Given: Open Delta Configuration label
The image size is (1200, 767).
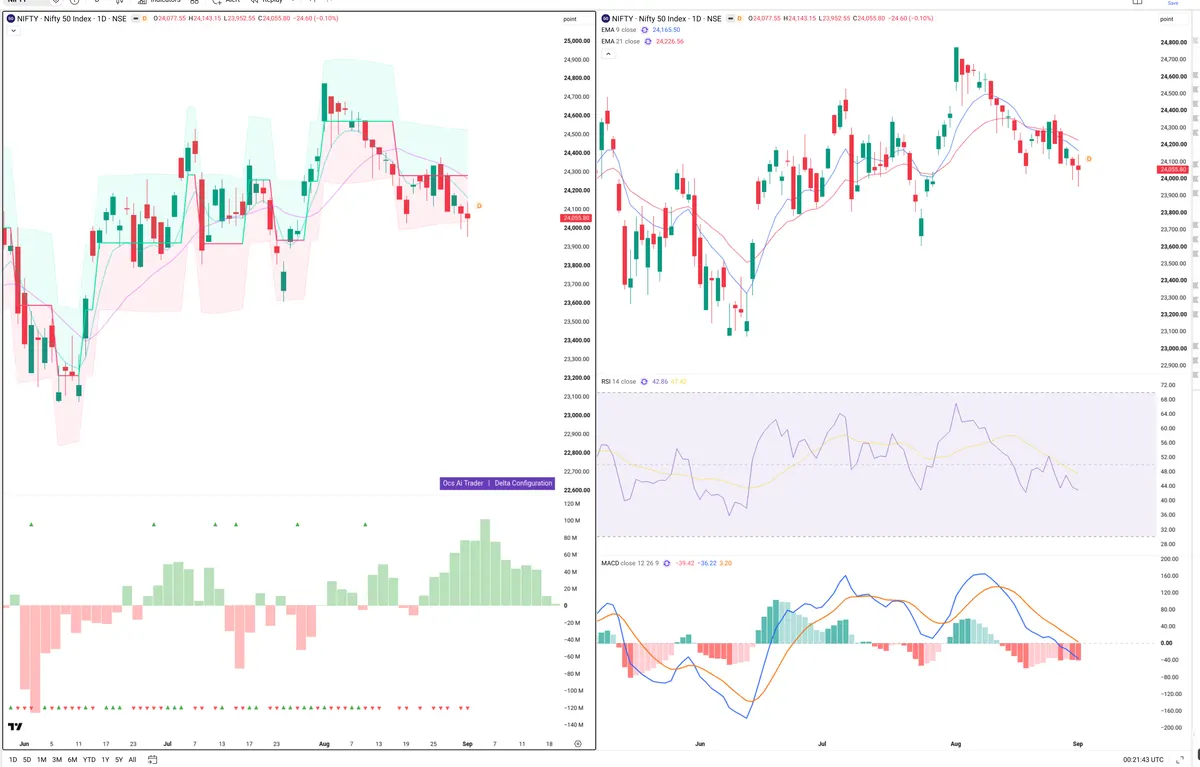Looking at the screenshot, I should (524, 483).
